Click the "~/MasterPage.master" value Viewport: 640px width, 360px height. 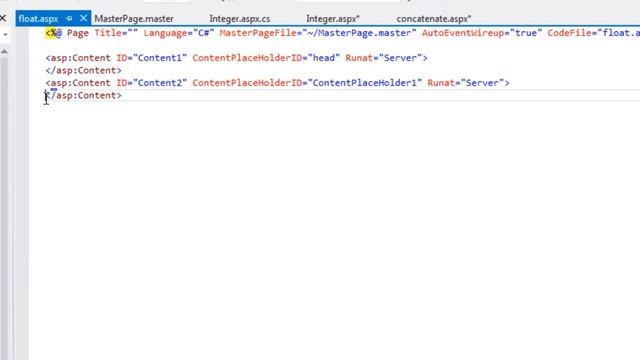pyautogui.click(x=359, y=33)
